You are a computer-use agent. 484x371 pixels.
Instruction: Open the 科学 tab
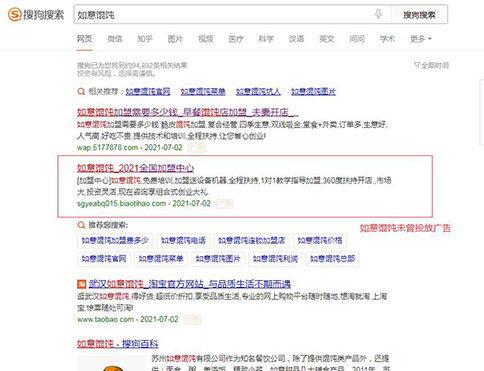coord(266,39)
